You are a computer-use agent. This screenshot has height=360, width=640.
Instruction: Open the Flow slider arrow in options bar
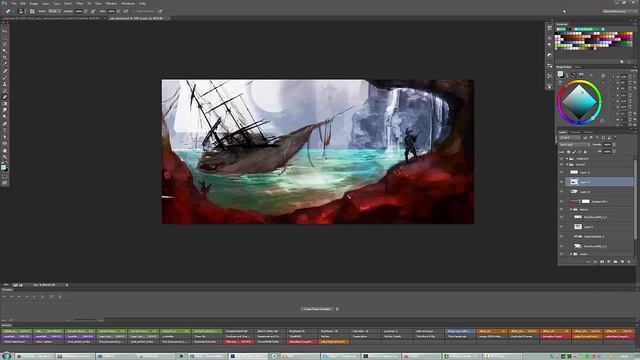point(119,11)
